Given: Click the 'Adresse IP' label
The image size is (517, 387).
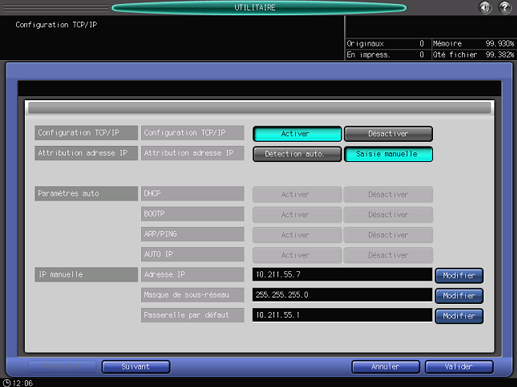Looking at the screenshot, I should click(192, 275).
